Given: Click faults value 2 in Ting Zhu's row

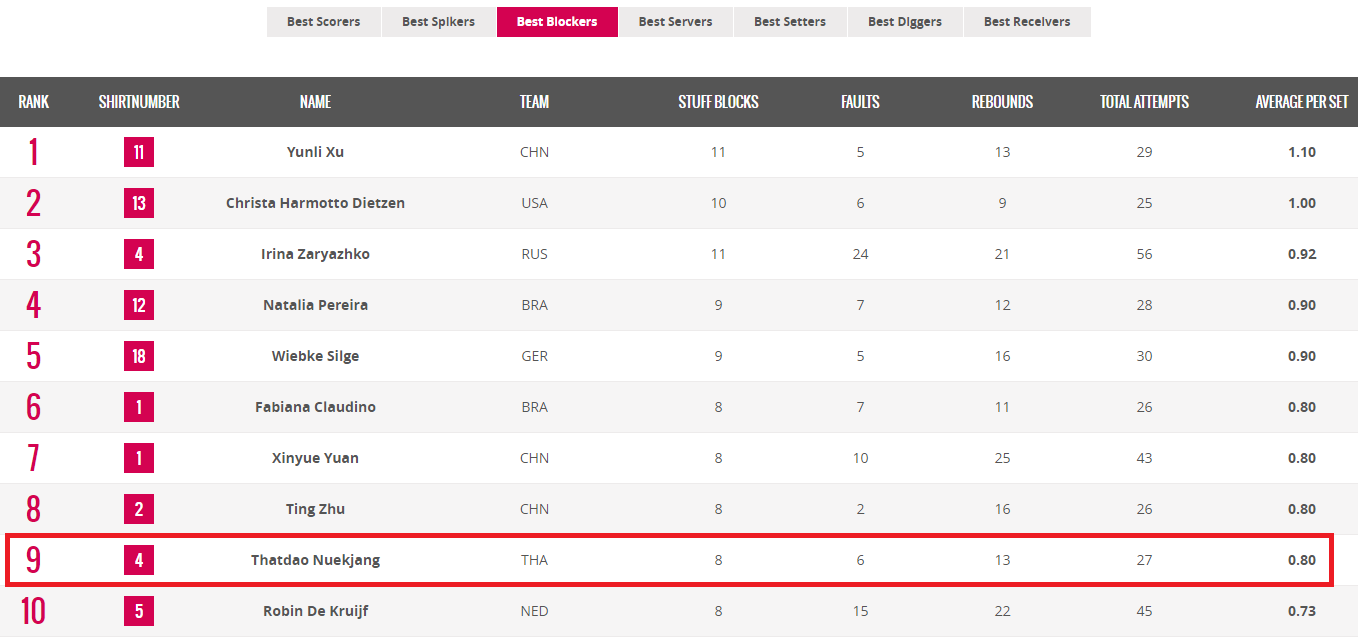Looking at the screenshot, I should coord(860,509).
